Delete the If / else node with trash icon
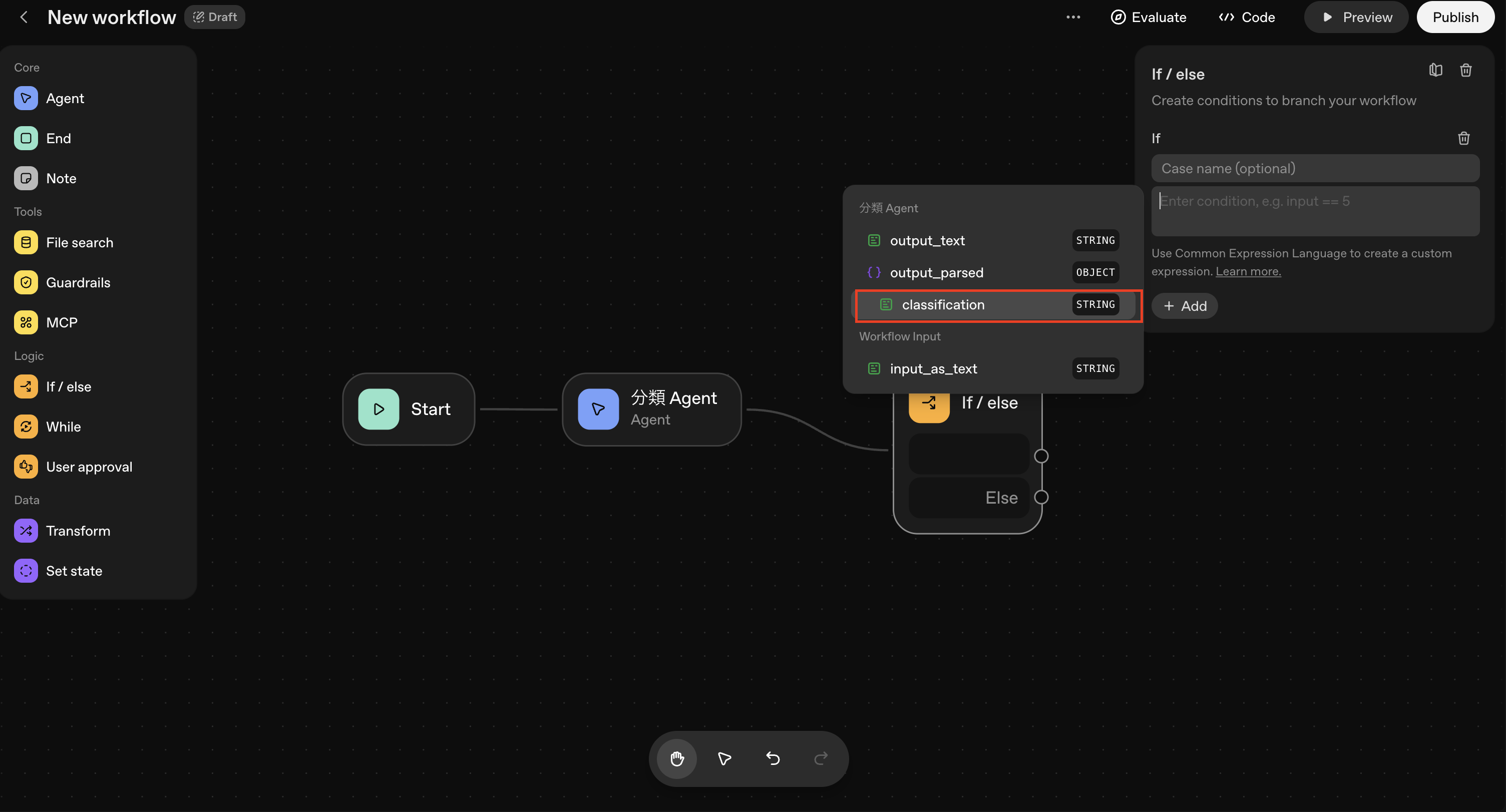1506x812 pixels. (1465, 71)
